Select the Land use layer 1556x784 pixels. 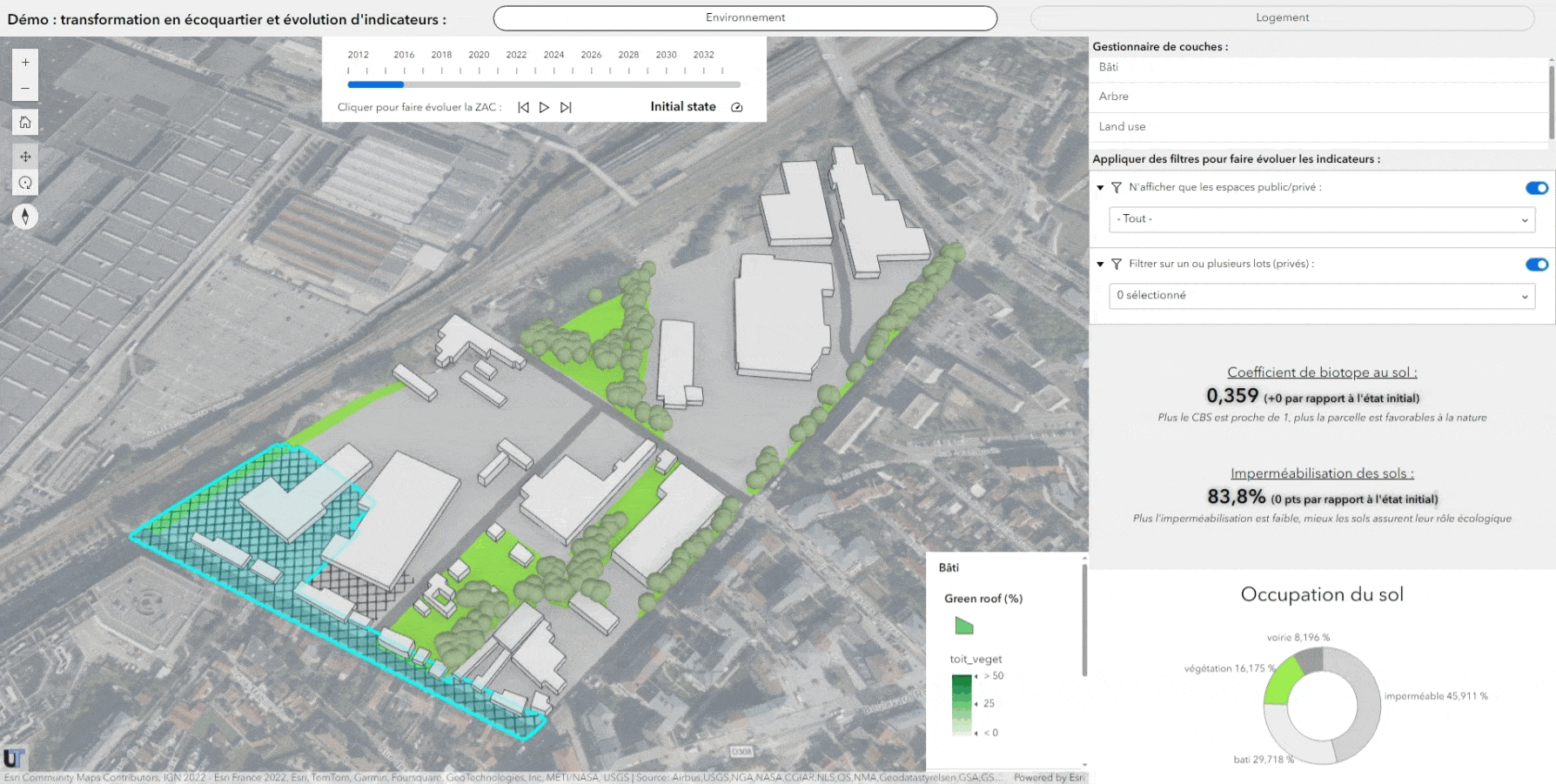pos(1122,127)
